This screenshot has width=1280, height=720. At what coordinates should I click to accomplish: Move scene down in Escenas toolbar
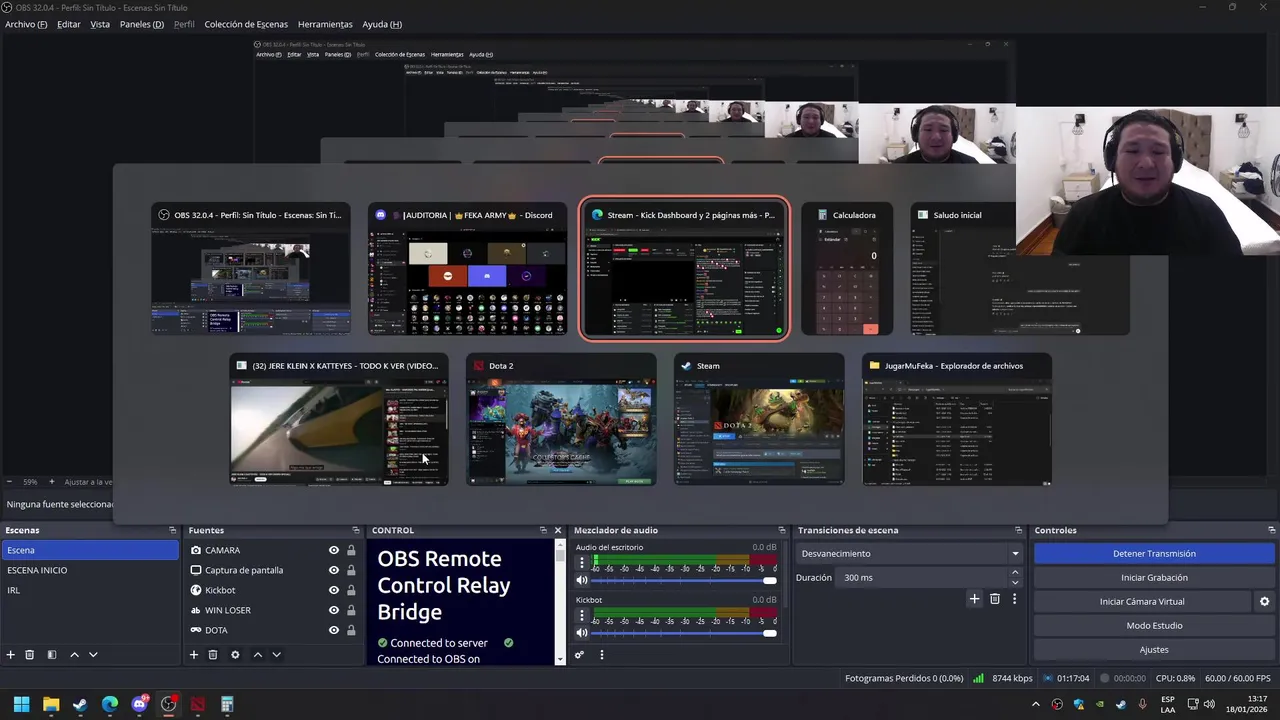(93, 654)
